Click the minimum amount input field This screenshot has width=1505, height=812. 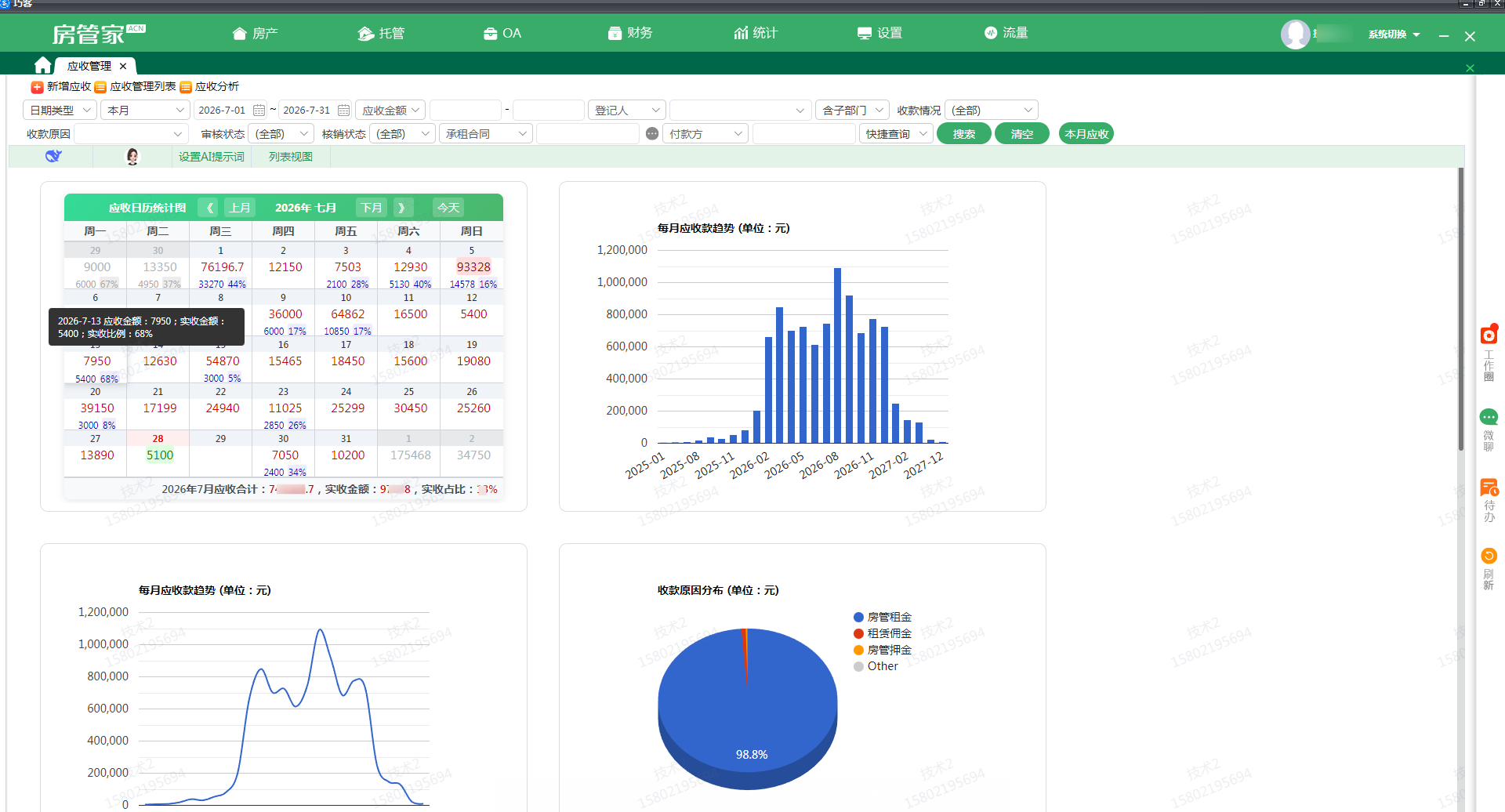(x=466, y=111)
